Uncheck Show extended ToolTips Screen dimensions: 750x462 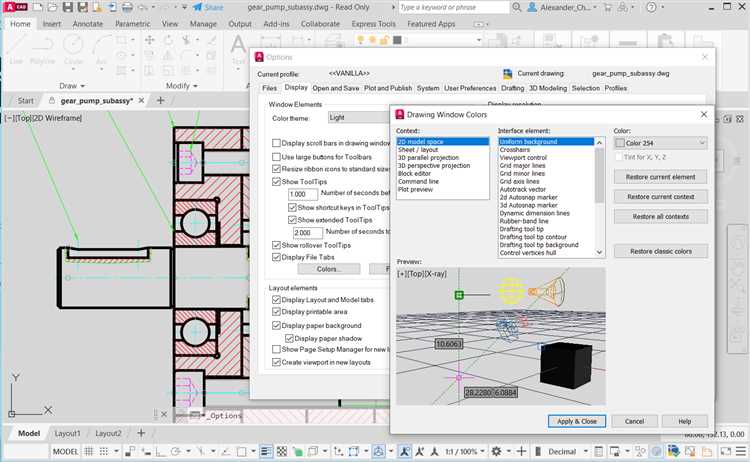[292, 220]
